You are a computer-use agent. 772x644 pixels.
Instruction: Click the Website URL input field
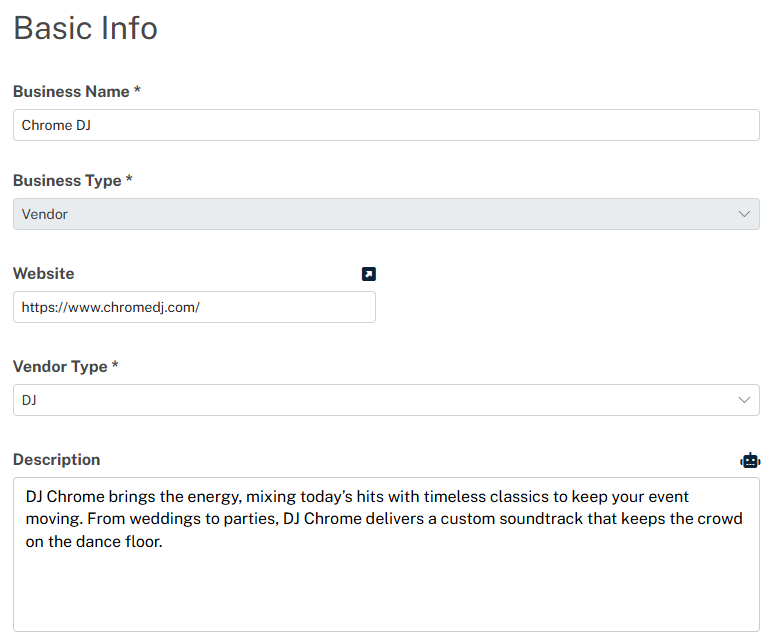pos(194,307)
